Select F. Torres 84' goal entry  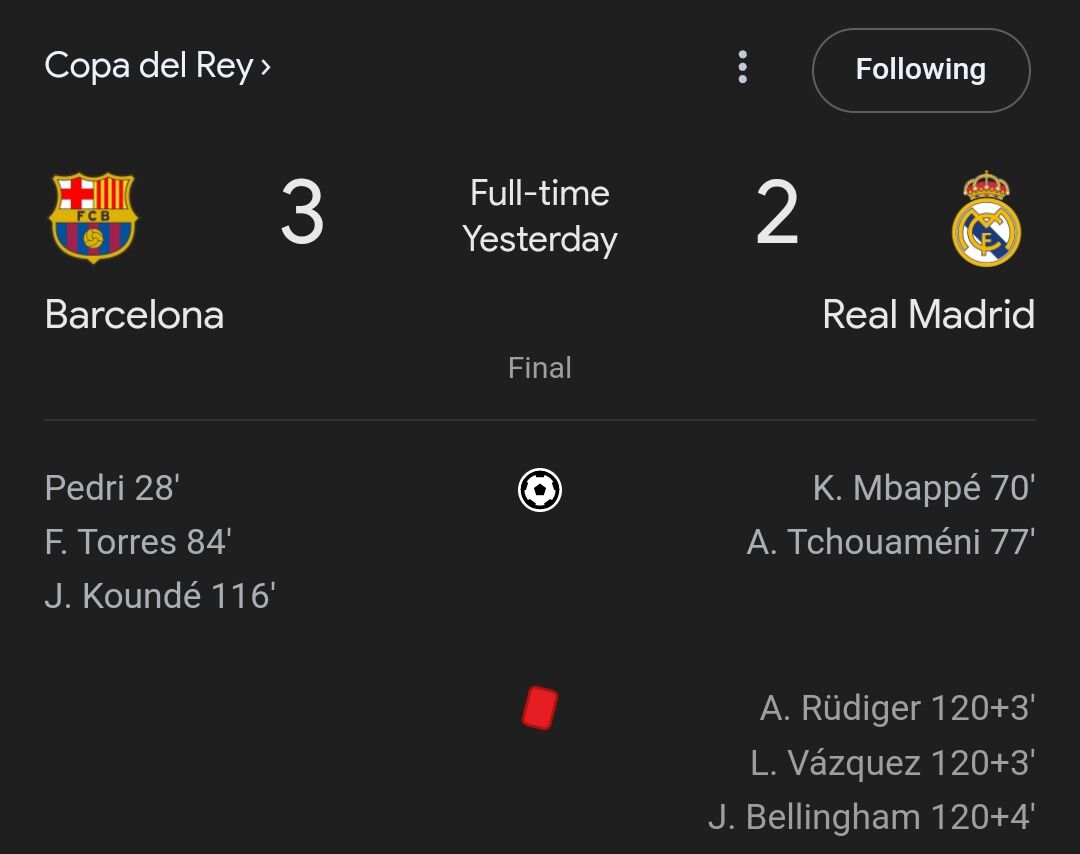click(x=138, y=542)
